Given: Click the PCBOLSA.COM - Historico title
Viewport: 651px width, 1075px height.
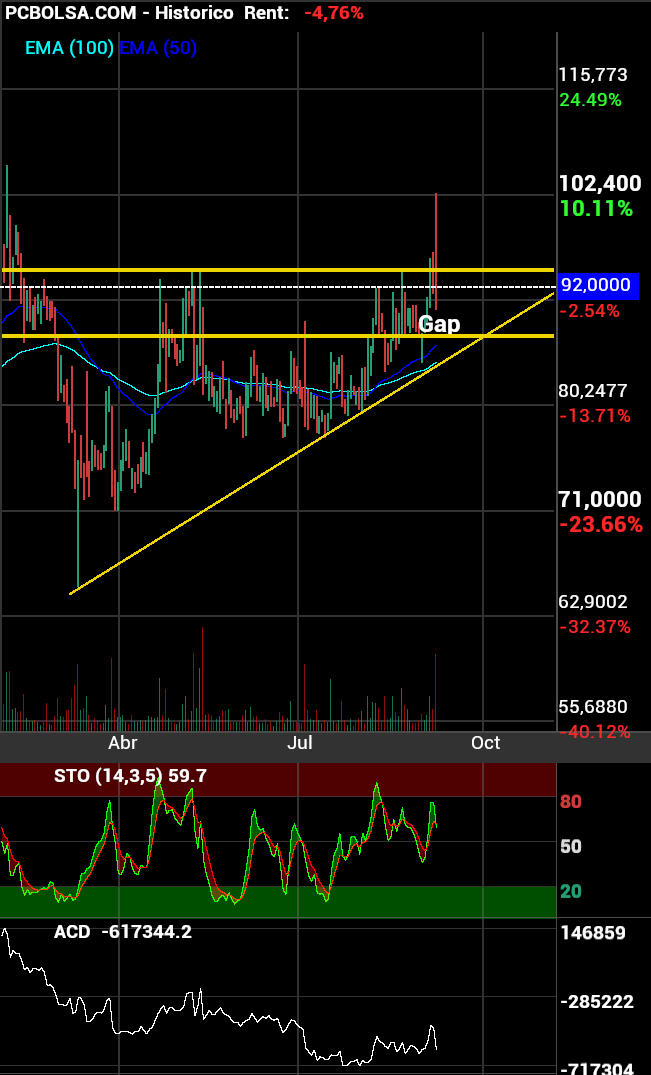Looking at the screenshot, I should [120, 13].
